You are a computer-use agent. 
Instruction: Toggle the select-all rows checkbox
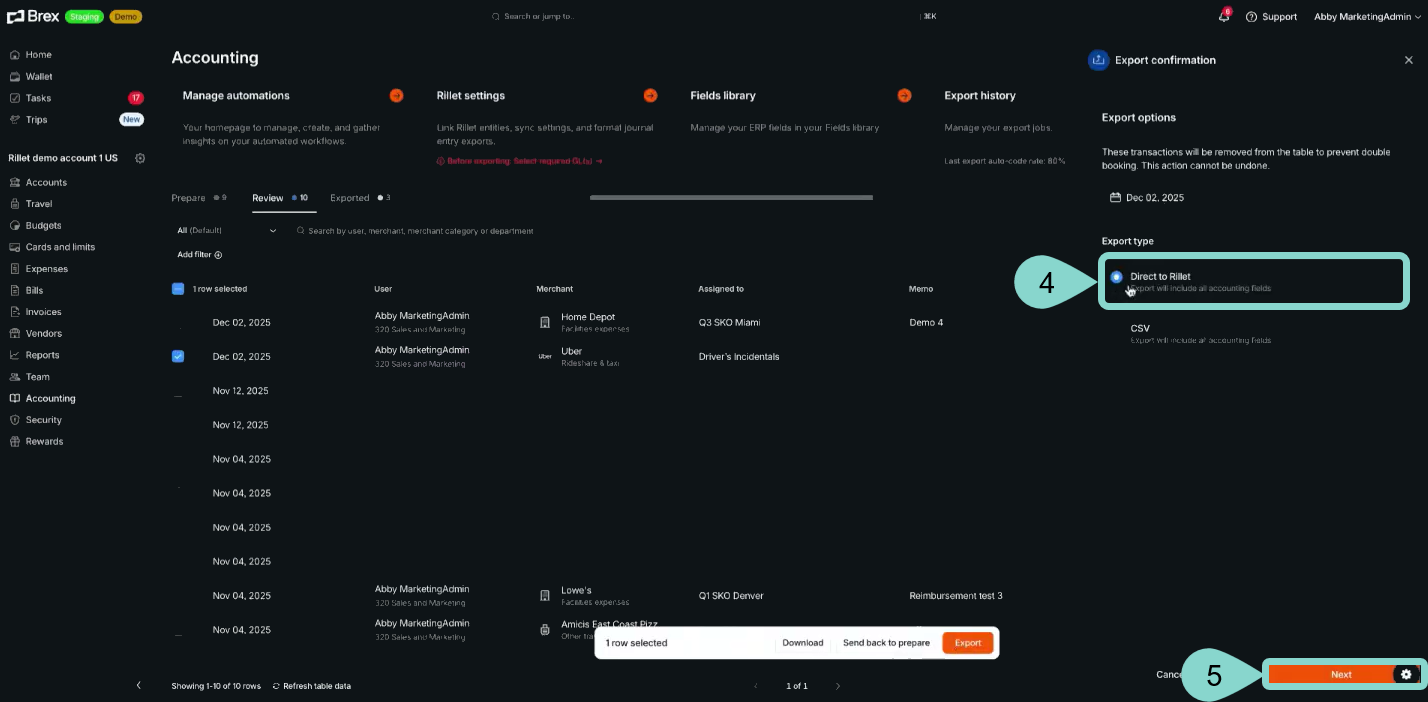pos(178,289)
